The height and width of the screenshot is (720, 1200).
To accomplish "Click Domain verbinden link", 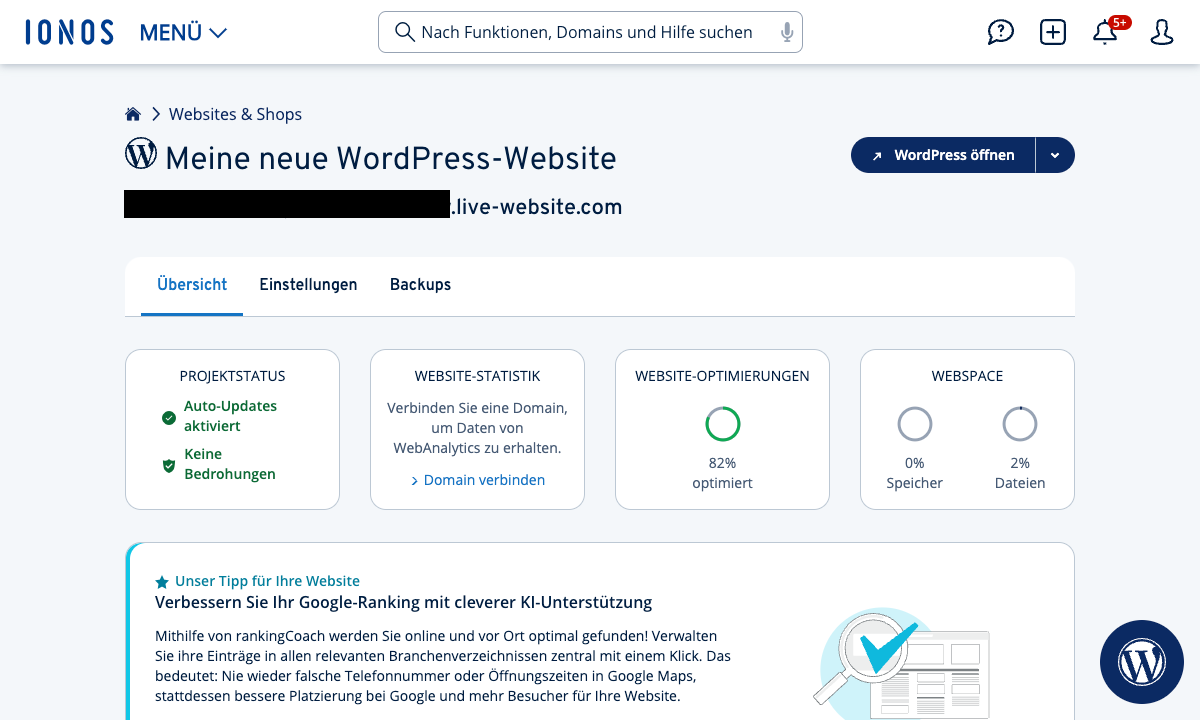I will (x=477, y=480).
